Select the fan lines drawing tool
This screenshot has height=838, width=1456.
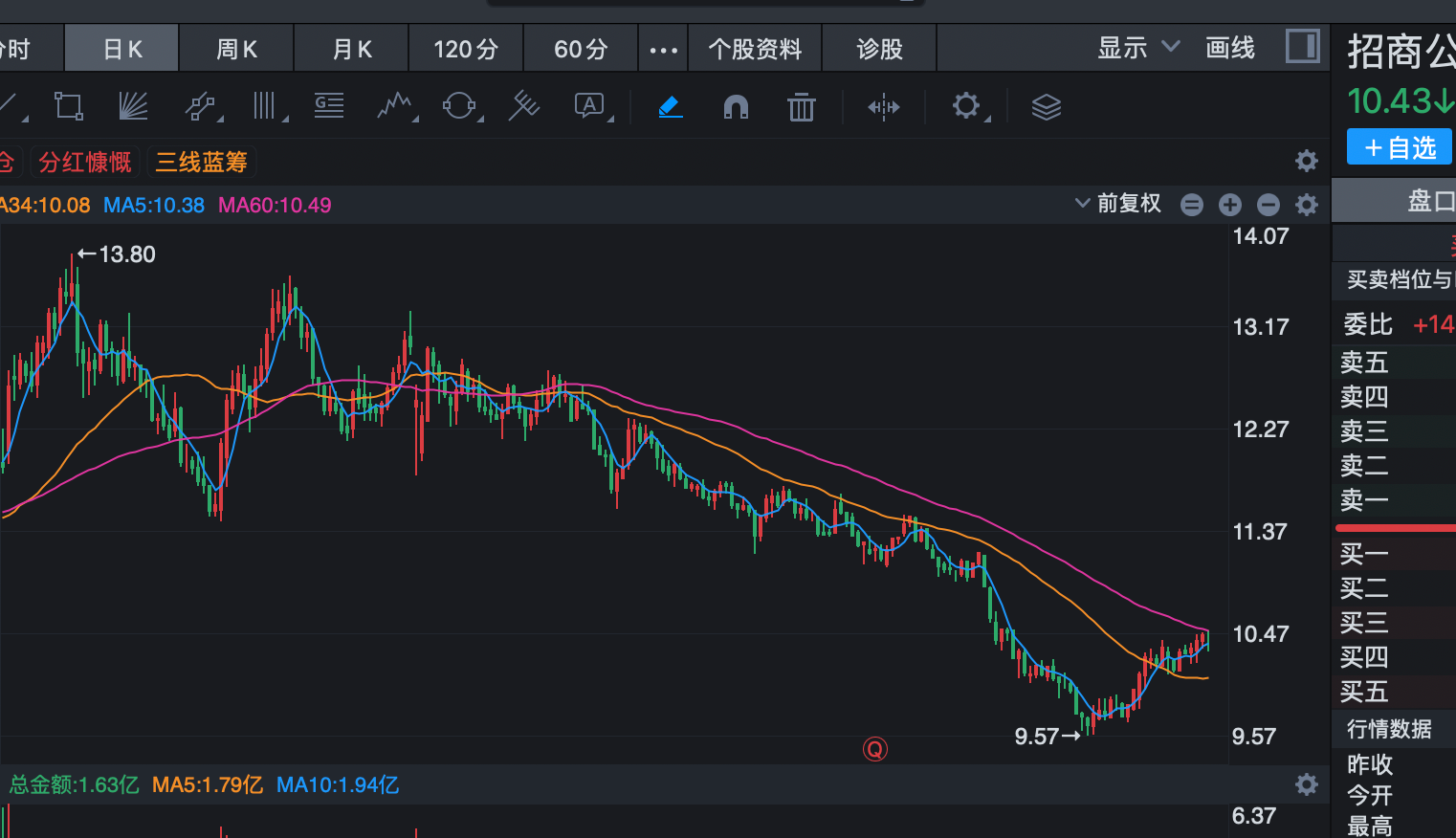pyautogui.click(x=133, y=106)
